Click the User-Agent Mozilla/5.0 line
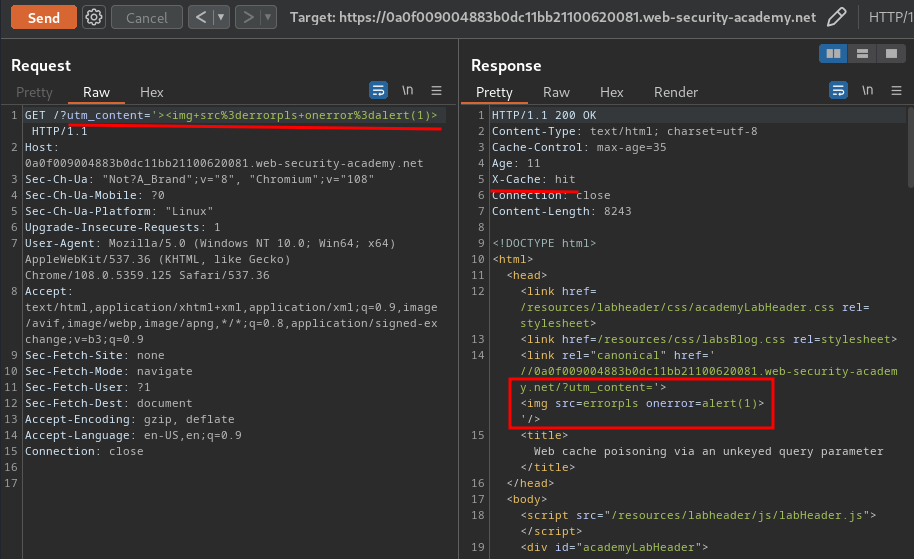Screen dimensions: 914x559 point(210,243)
